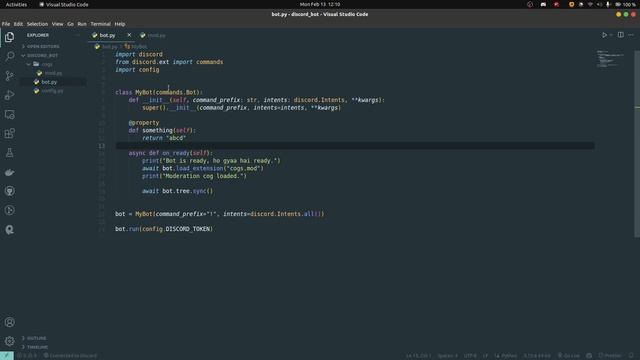This screenshot has width=640, height=360.
Task: Open notifications bell in status bar
Action: click(631, 356)
